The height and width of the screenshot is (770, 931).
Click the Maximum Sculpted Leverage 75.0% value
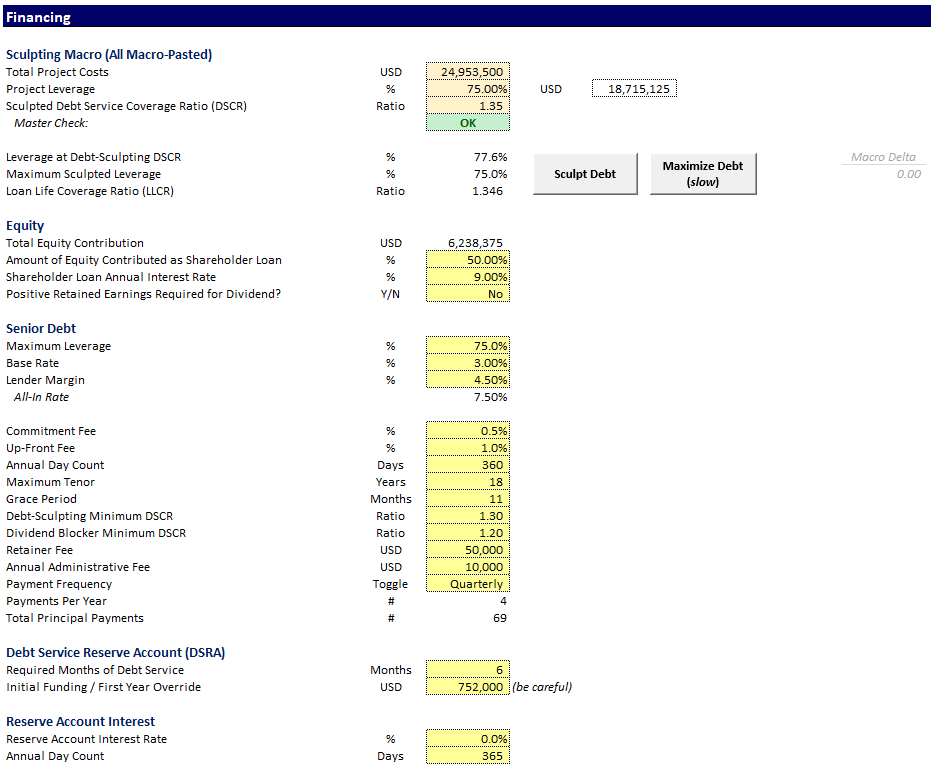pyautogui.click(x=490, y=174)
